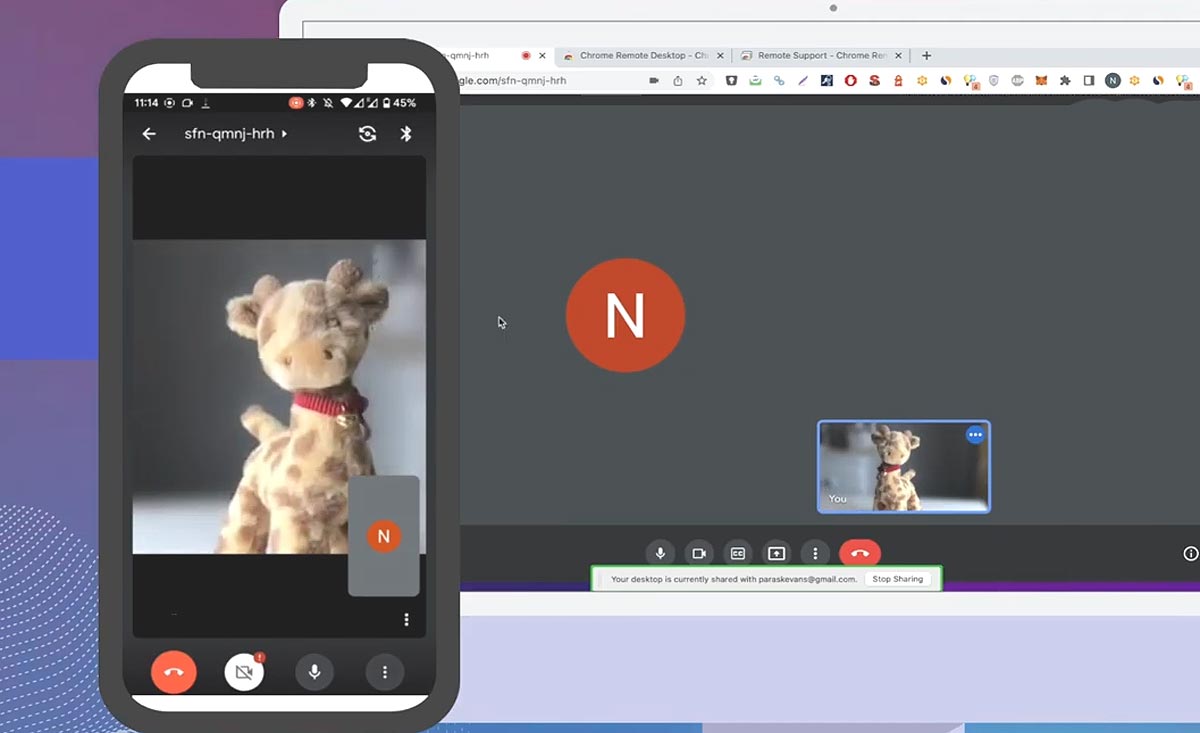
Task: Click the large N participant avatar
Action: click(625, 315)
